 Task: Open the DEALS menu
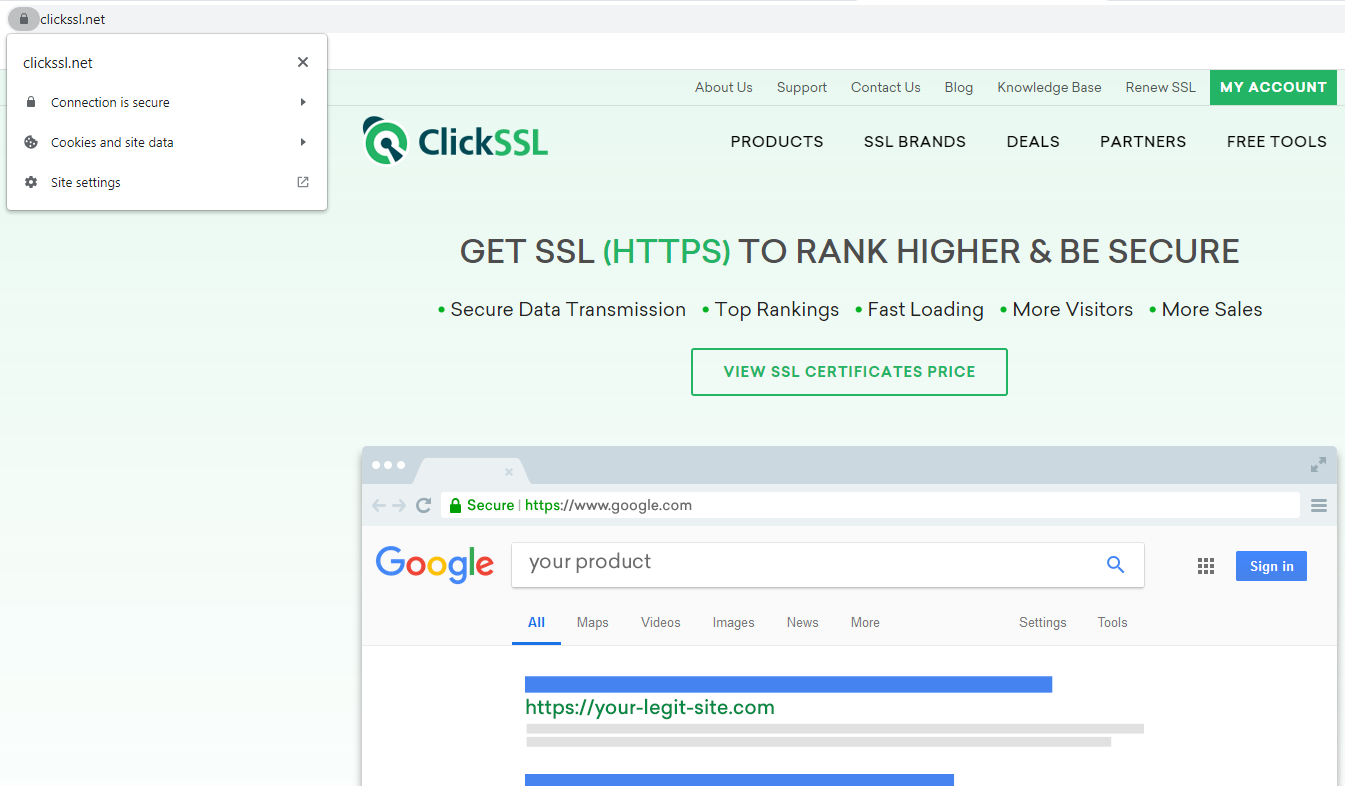click(x=1033, y=141)
